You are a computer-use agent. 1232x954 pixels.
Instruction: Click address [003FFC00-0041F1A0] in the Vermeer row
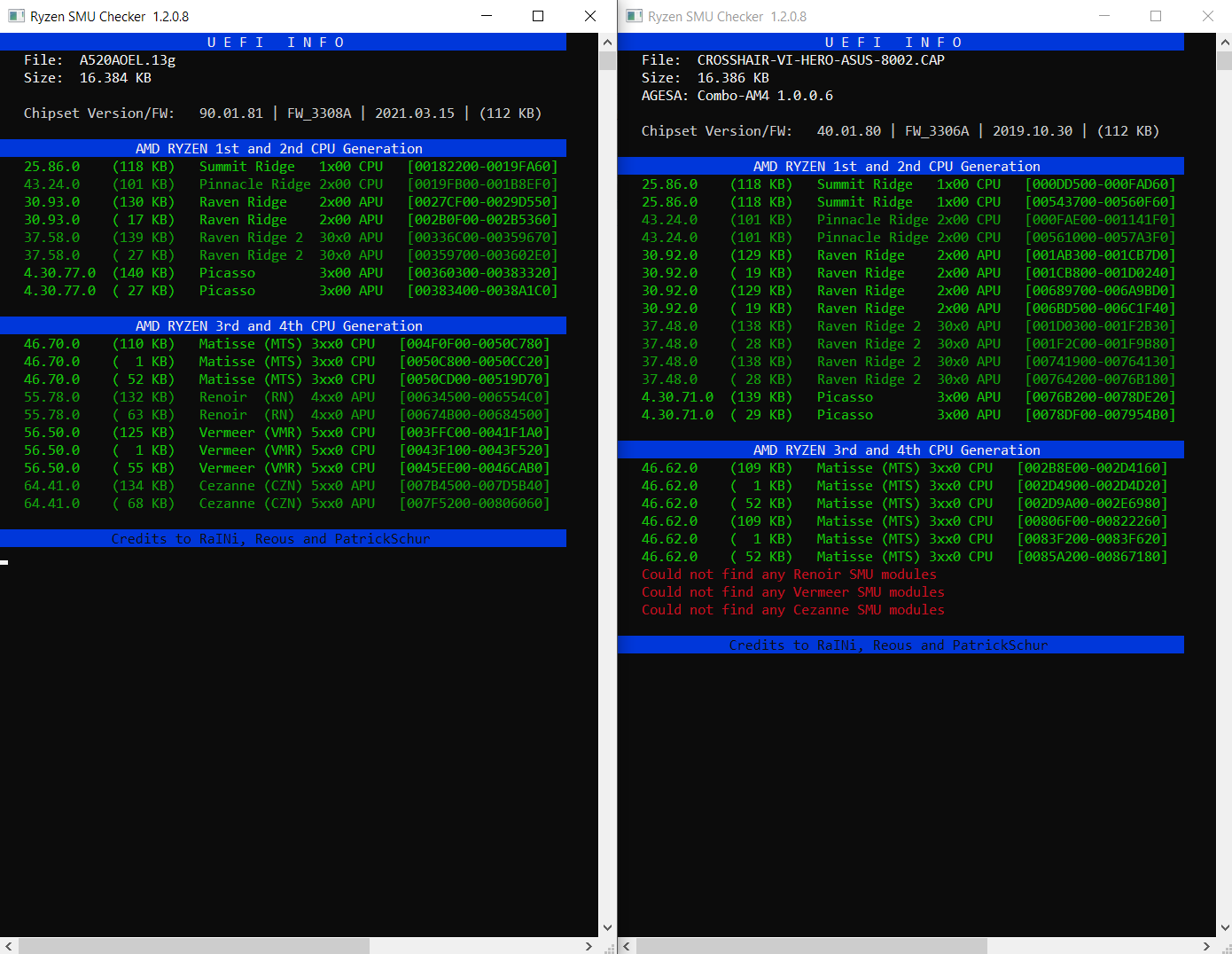pyautogui.click(x=475, y=433)
